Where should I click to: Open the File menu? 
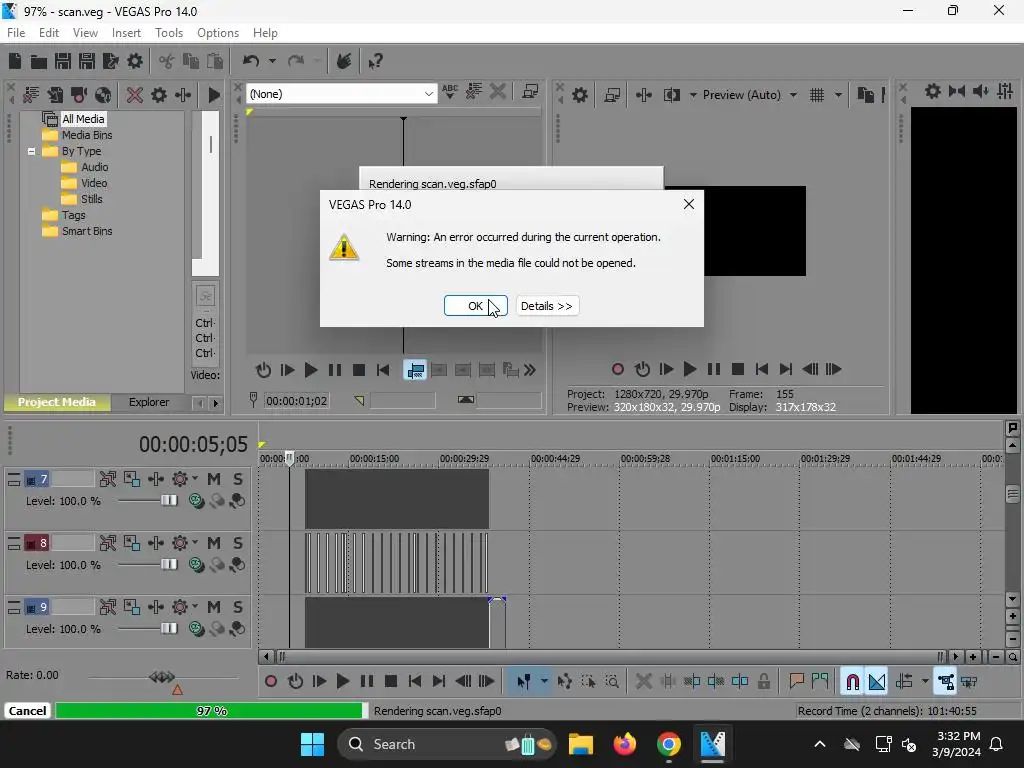pos(16,33)
